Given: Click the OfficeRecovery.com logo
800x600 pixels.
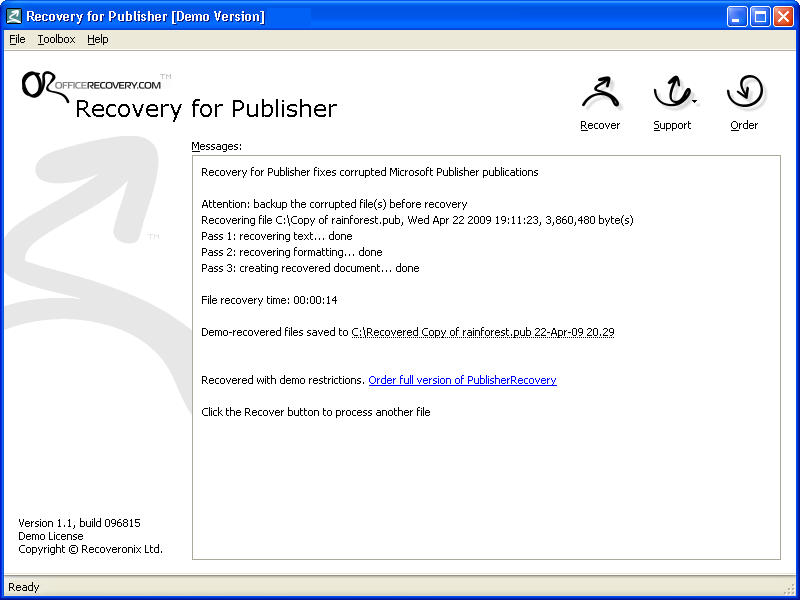Looking at the screenshot, I should (96, 87).
